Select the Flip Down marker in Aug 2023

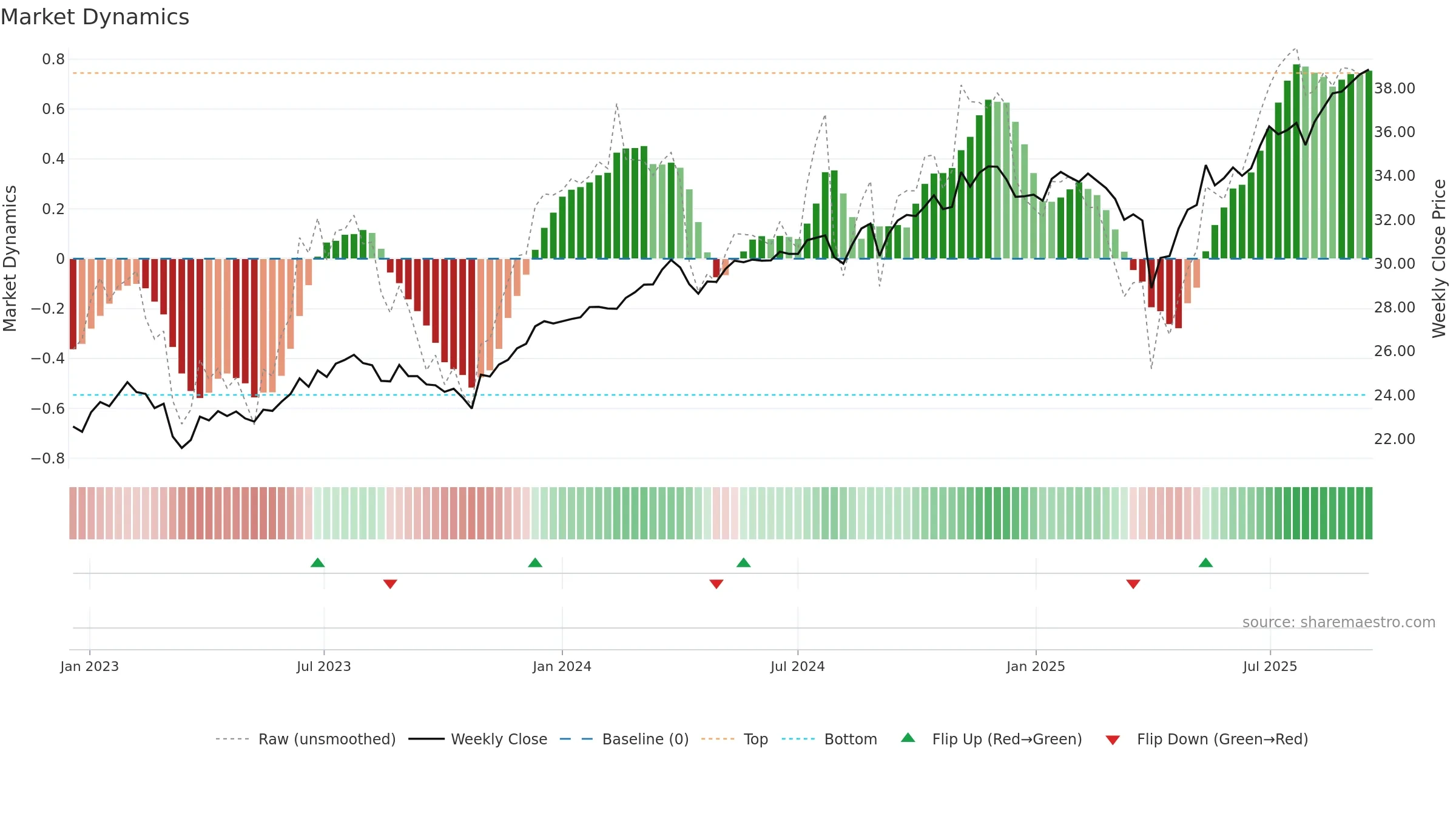390,584
